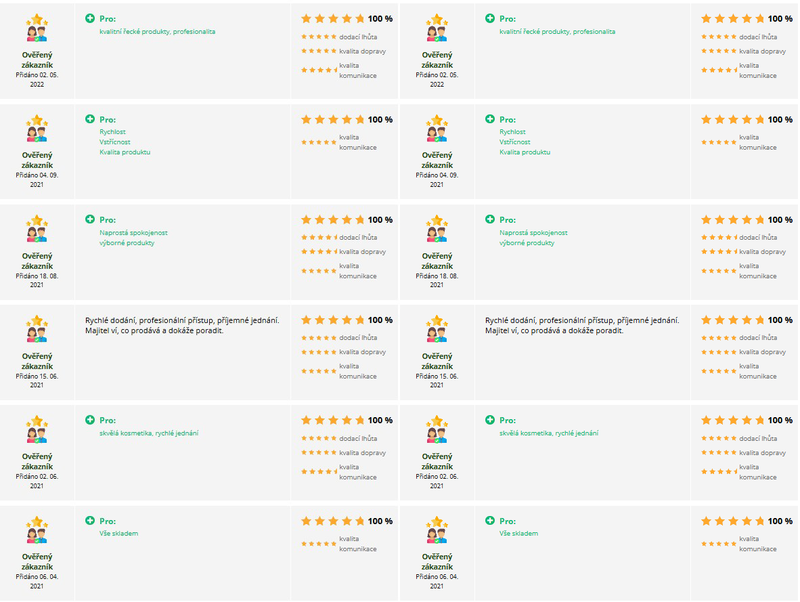Click right-column green plus icon above 'Vše skladem'
Screen dimensions: 800x602
pyautogui.click(x=490, y=520)
